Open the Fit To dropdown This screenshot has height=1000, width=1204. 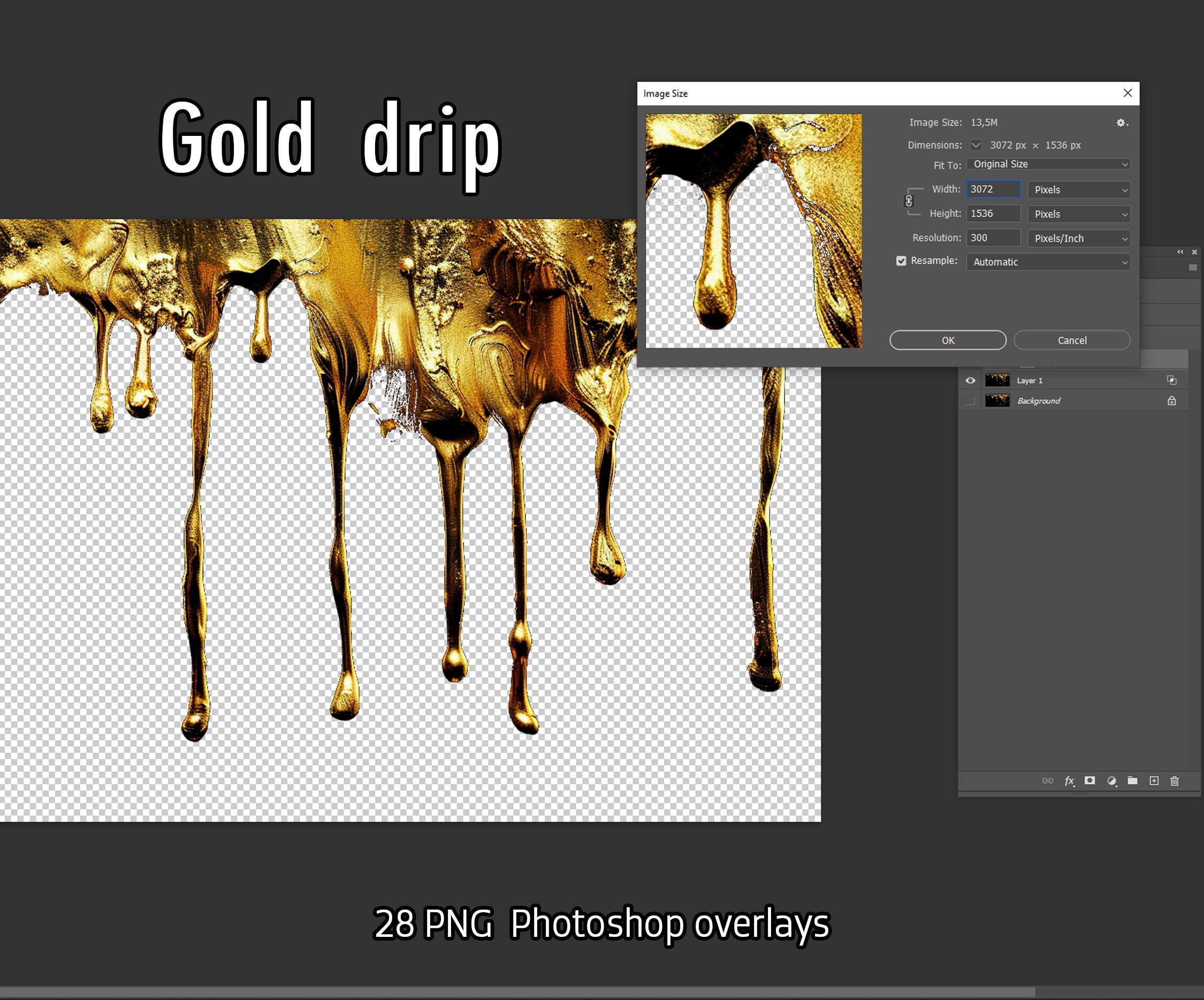[1048, 164]
